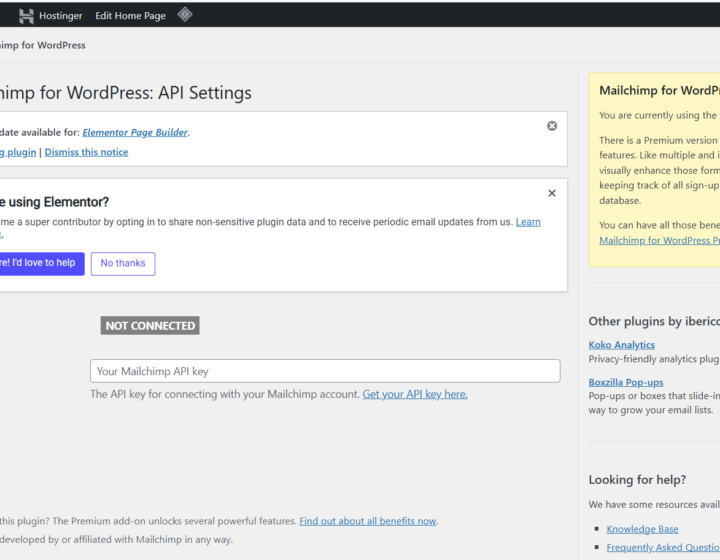Viewport: 720px width, 560px height.
Task: Open the Get your API key here link
Action: coord(414,394)
